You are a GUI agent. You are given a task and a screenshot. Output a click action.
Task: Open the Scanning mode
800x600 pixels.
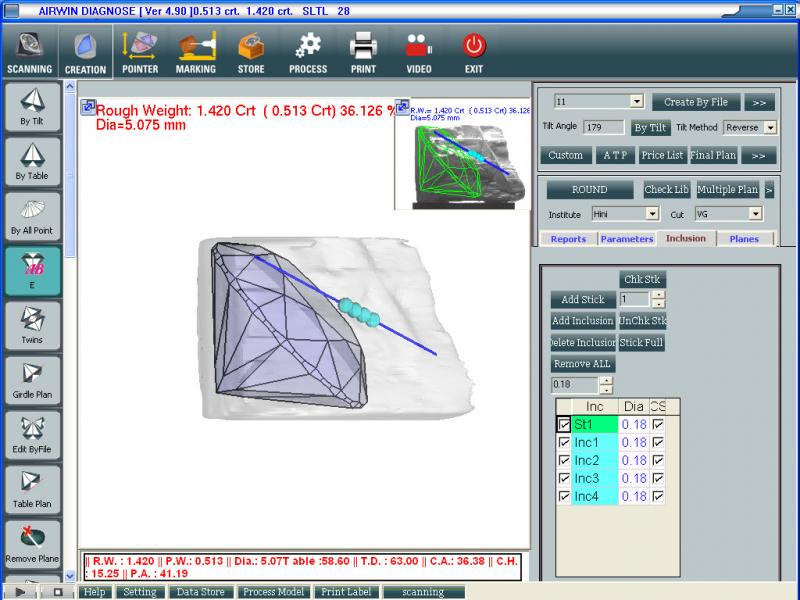pyautogui.click(x=28, y=53)
